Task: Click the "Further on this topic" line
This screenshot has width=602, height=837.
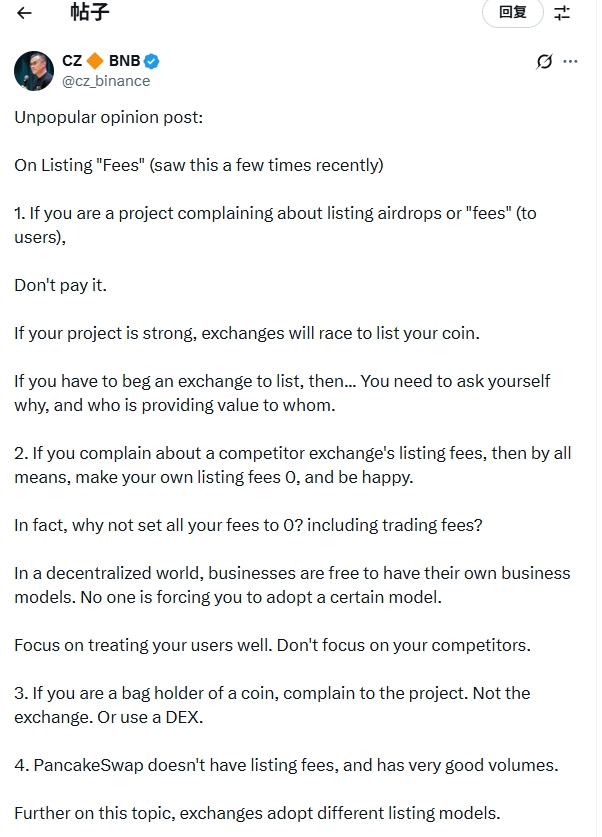Action: [257, 813]
